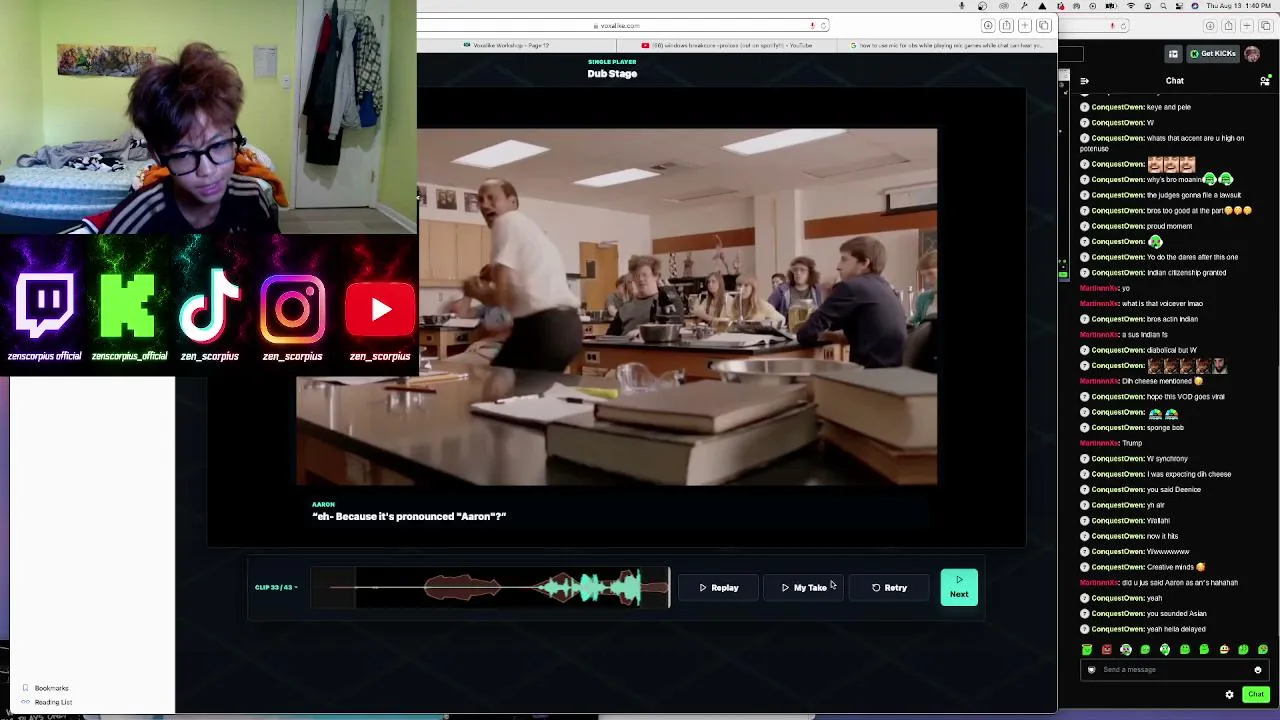
Task: Switch to the YouTube windows breakcore tab
Action: tap(727, 45)
